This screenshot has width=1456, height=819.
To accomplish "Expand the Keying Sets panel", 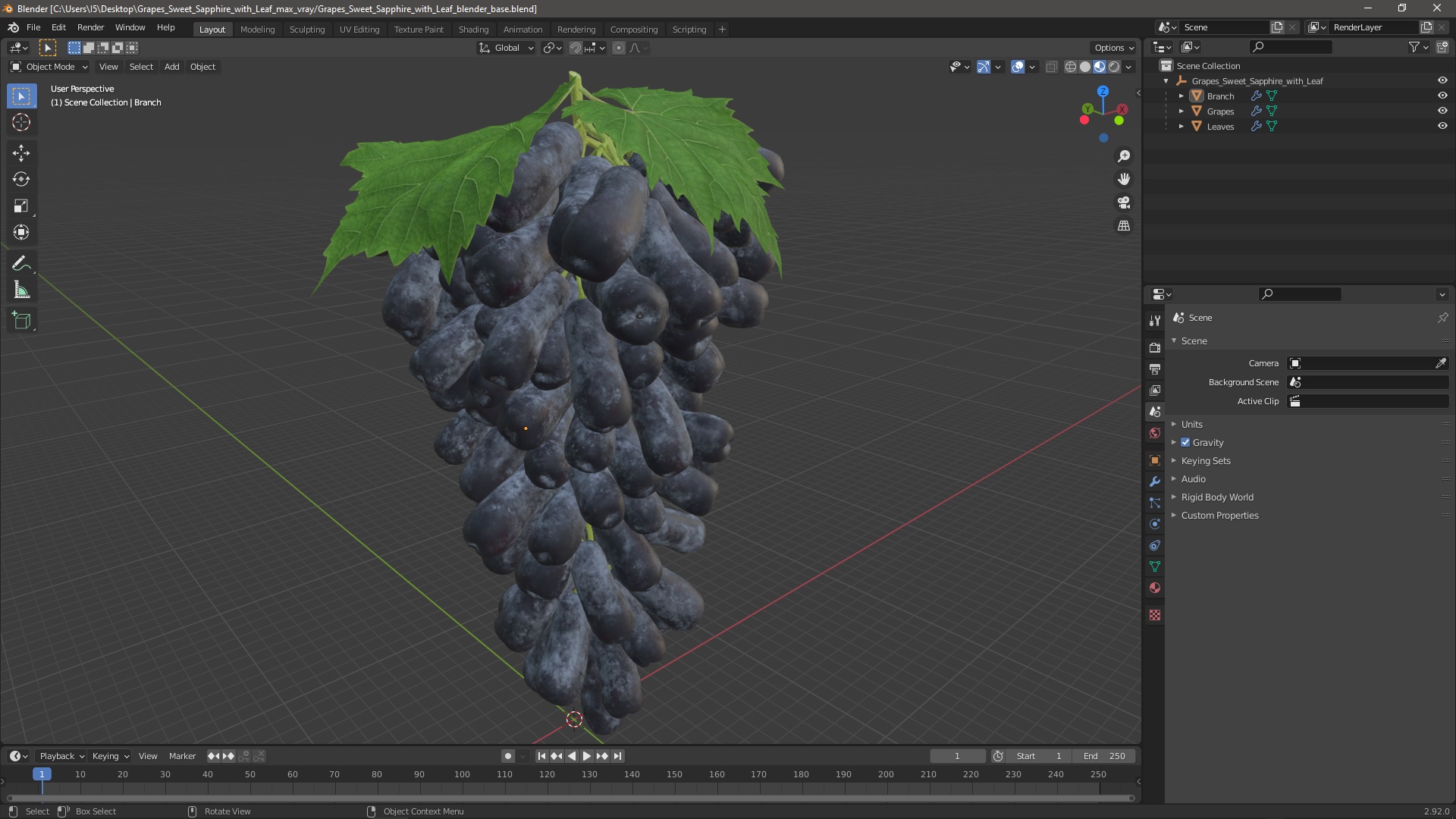I will click(x=1206, y=460).
